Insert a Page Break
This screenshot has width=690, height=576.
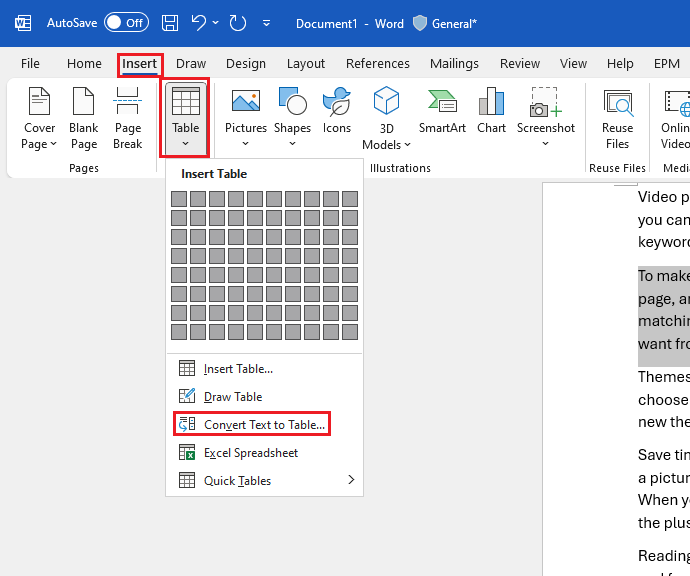pos(128,118)
